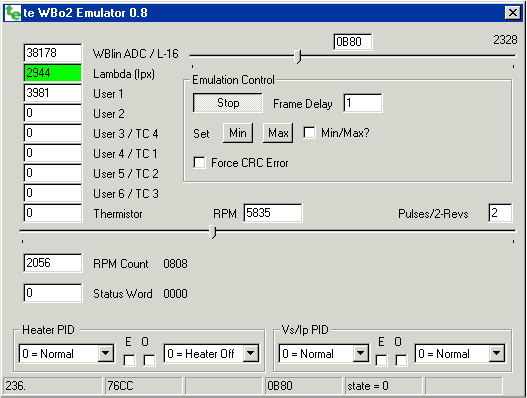This screenshot has width=527, height=398.
Task: Click the WBlin ADC slider thumb
Action: point(298,56)
